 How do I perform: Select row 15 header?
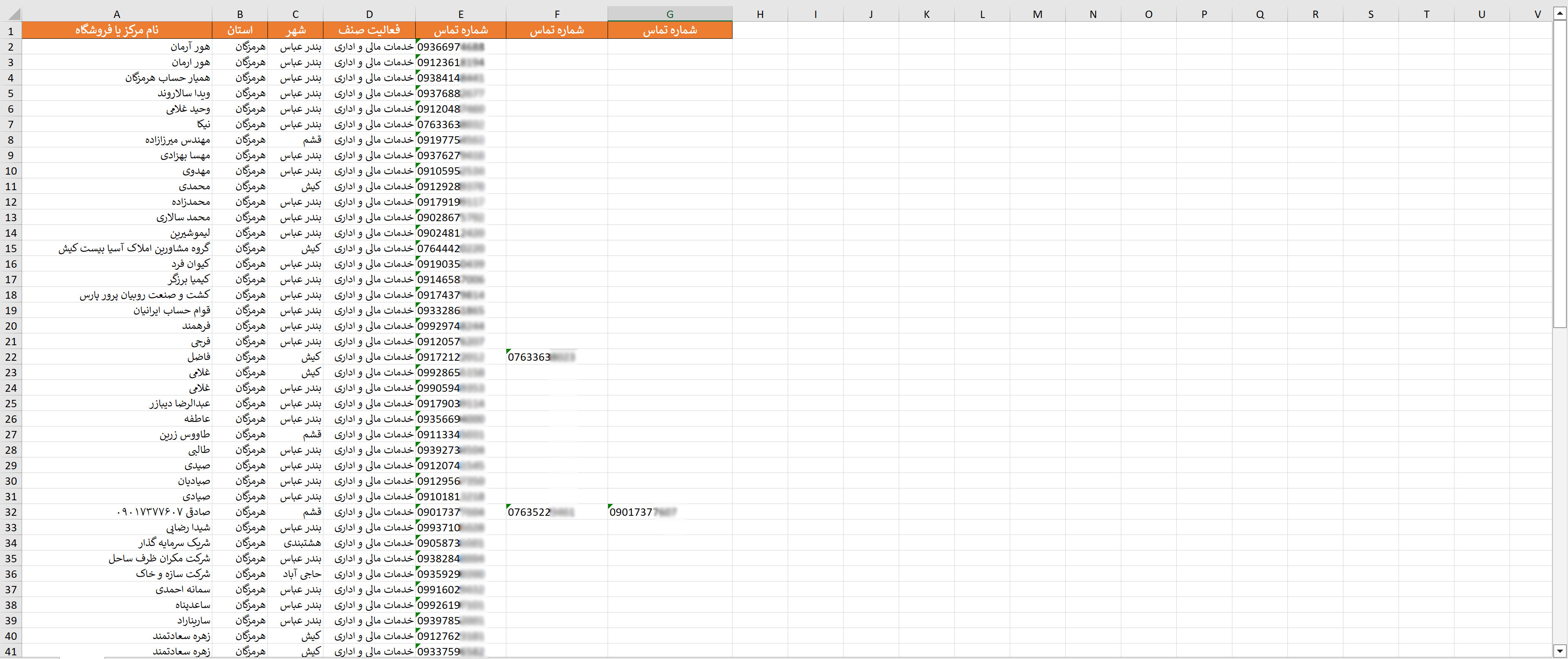pos(11,248)
